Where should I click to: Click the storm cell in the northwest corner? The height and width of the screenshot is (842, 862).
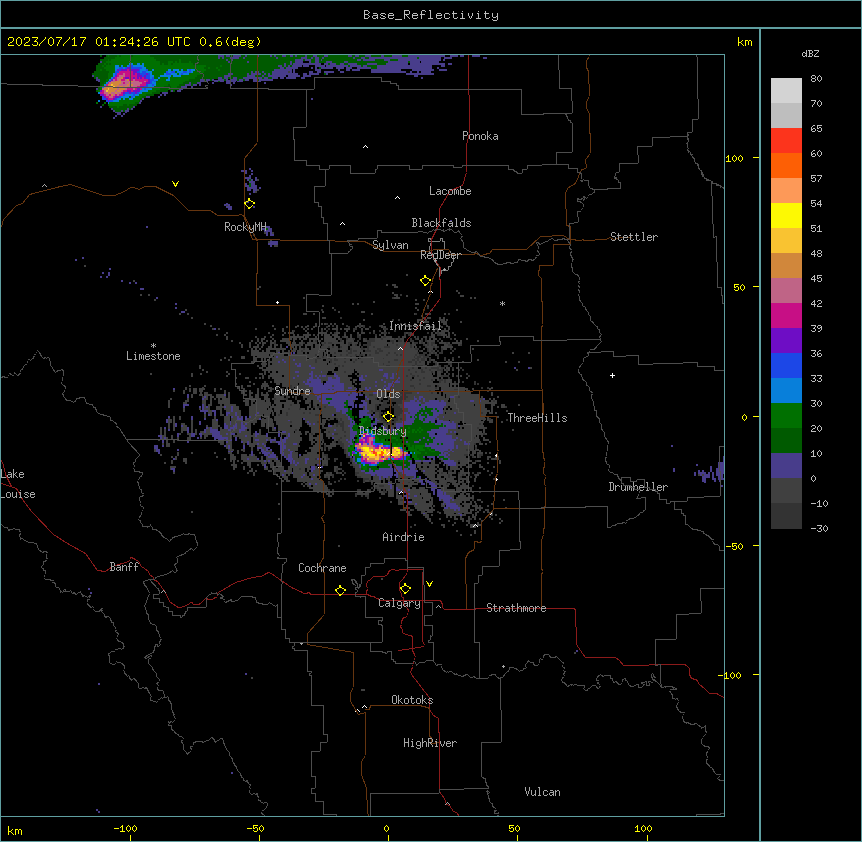[126, 84]
